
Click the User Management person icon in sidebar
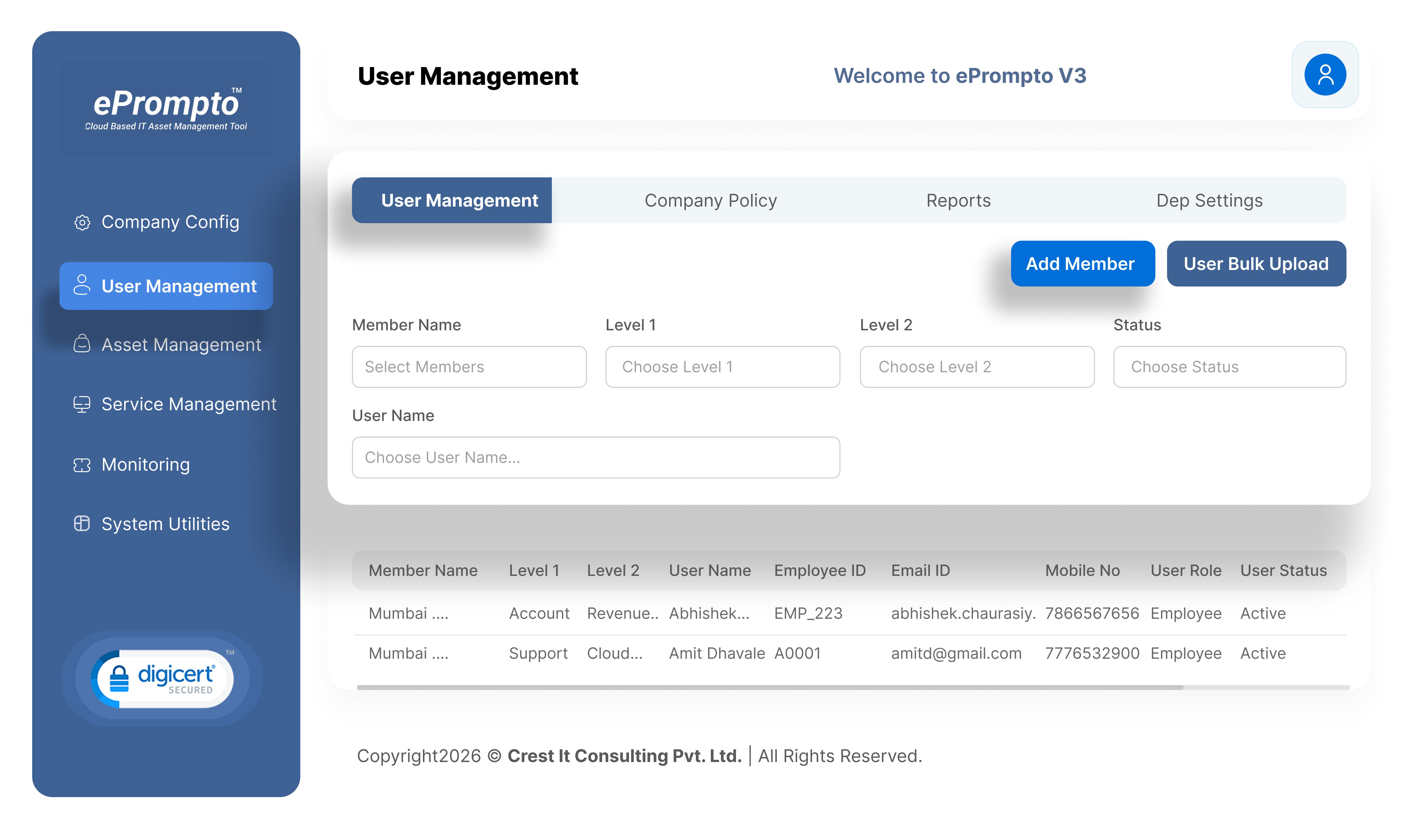[82, 285]
